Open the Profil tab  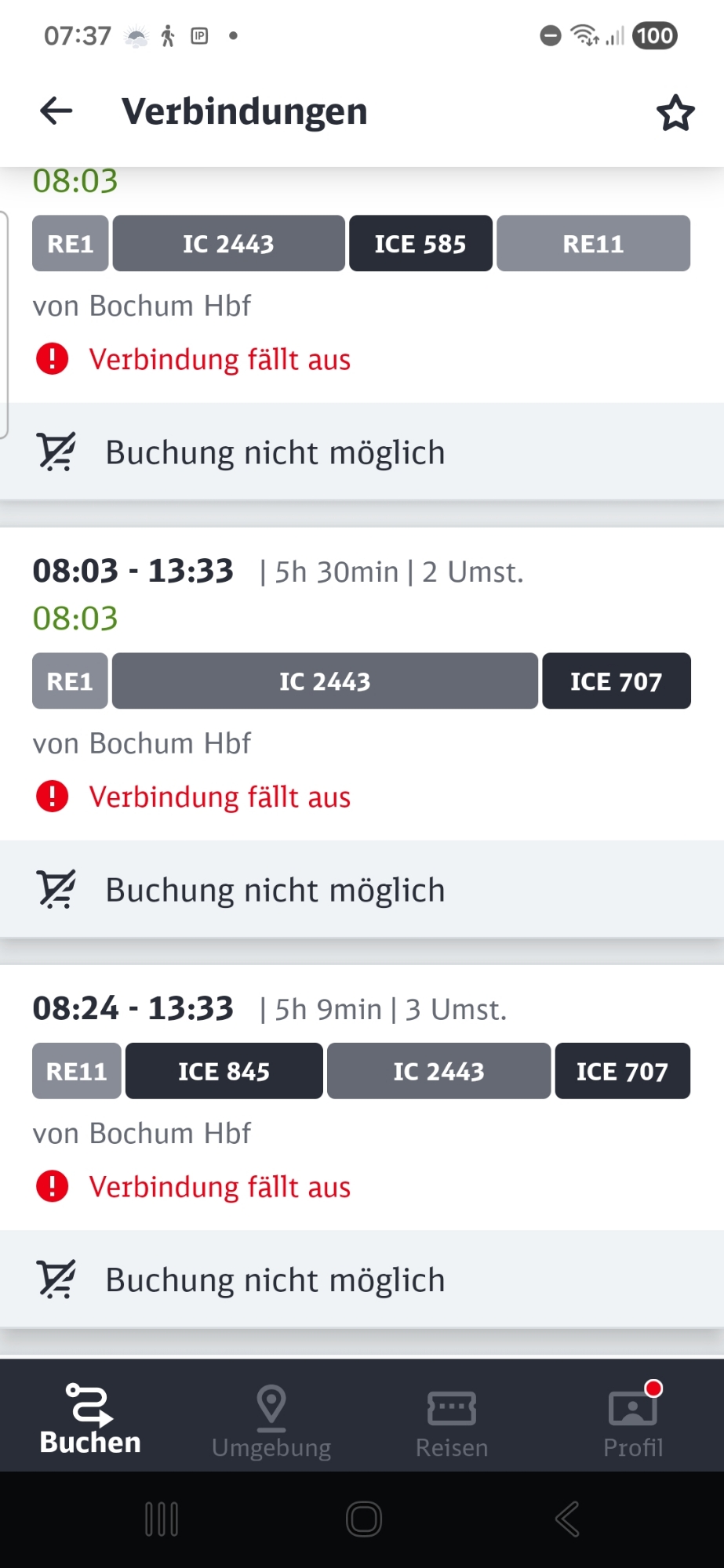tap(633, 1421)
